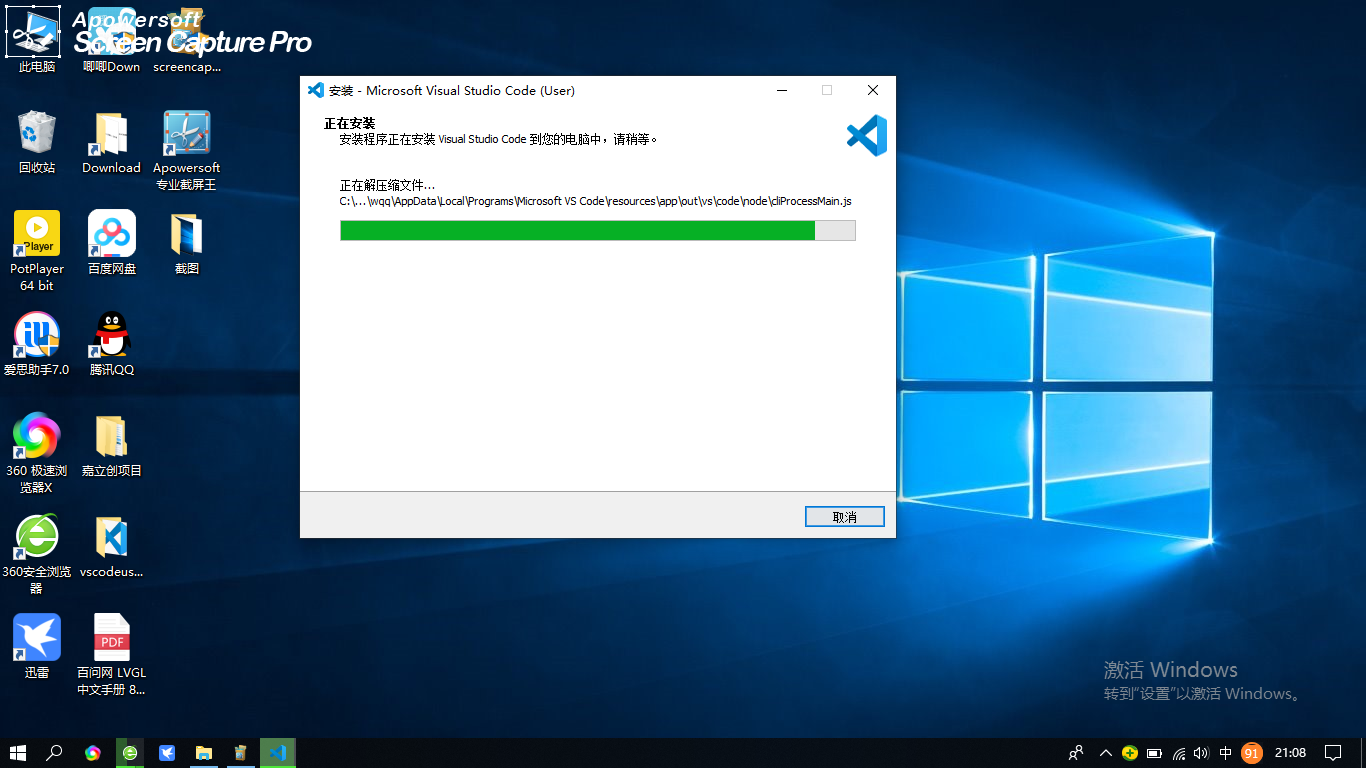The image size is (1366, 768).
Task: Open the volume speaker tray icon
Action: tap(1201, 753)
